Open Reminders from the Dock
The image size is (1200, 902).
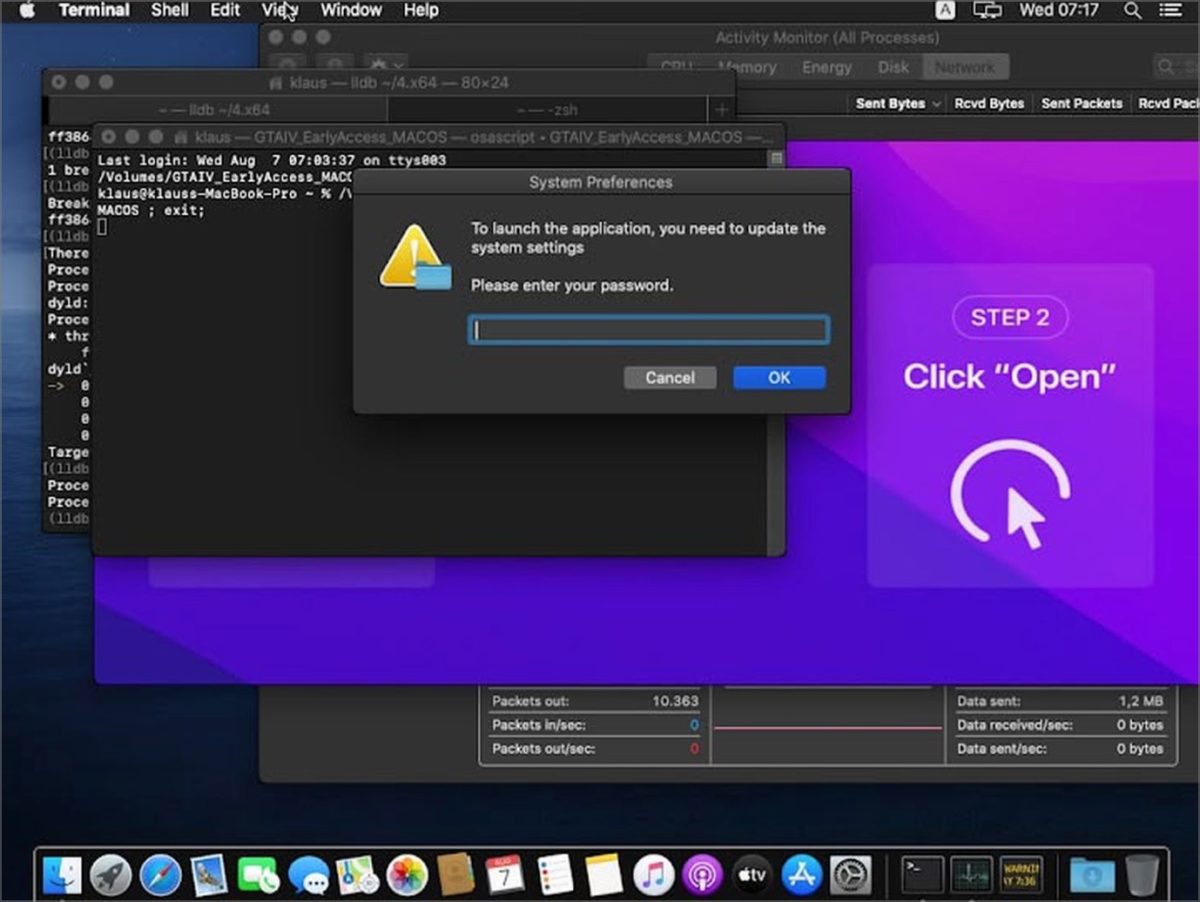[554, 875]
